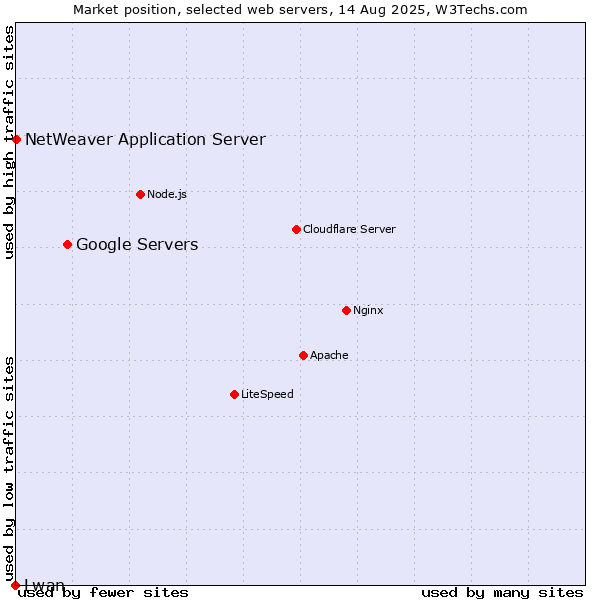Select the 'Google Servers' label
Viewport: 600px width, 600px height.
tap(137, 245)
